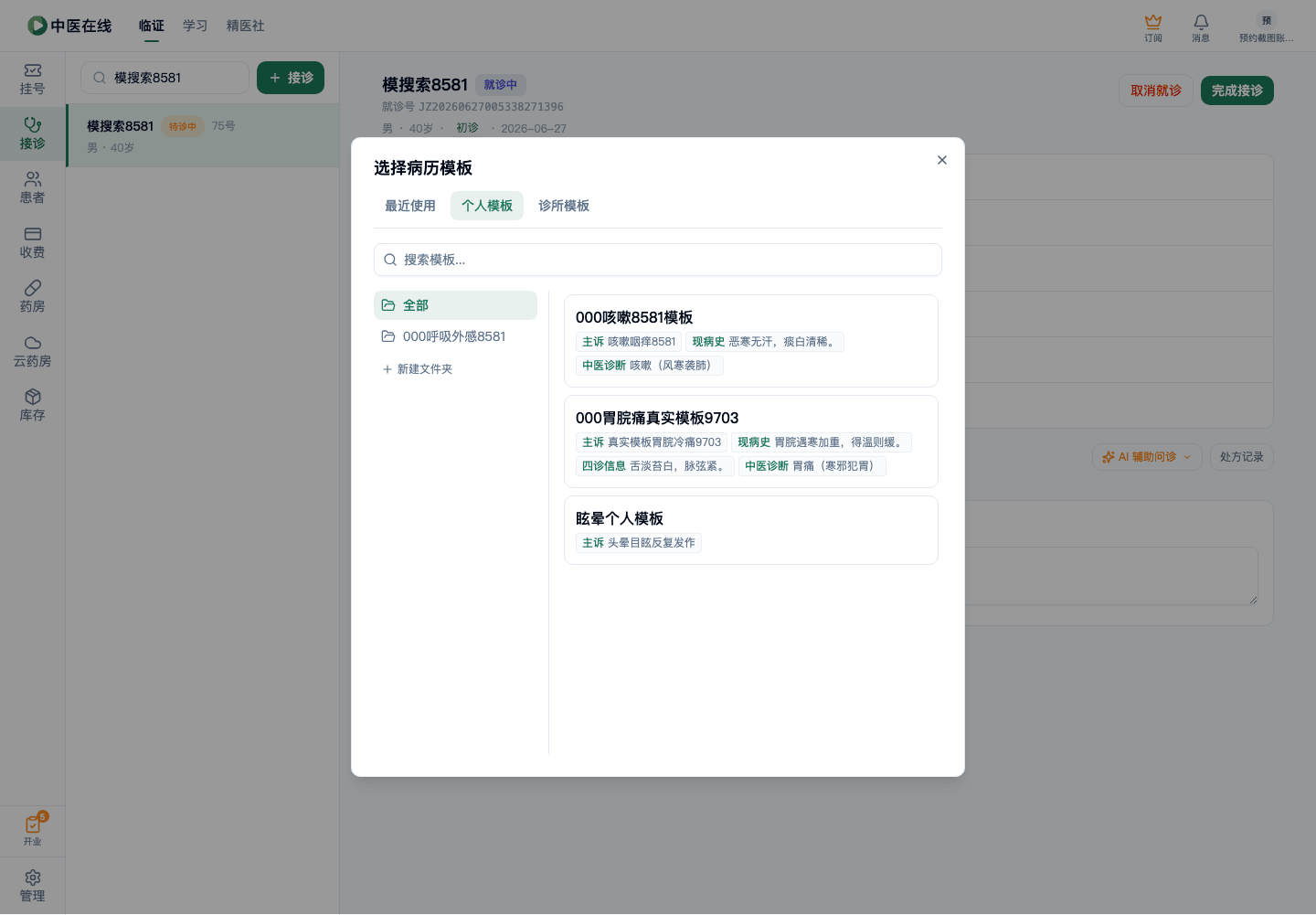Viewport: 1316px width, 915px height.
Task: Open the 库存 inventory sidebar icon
Action: tap(32, 406)
